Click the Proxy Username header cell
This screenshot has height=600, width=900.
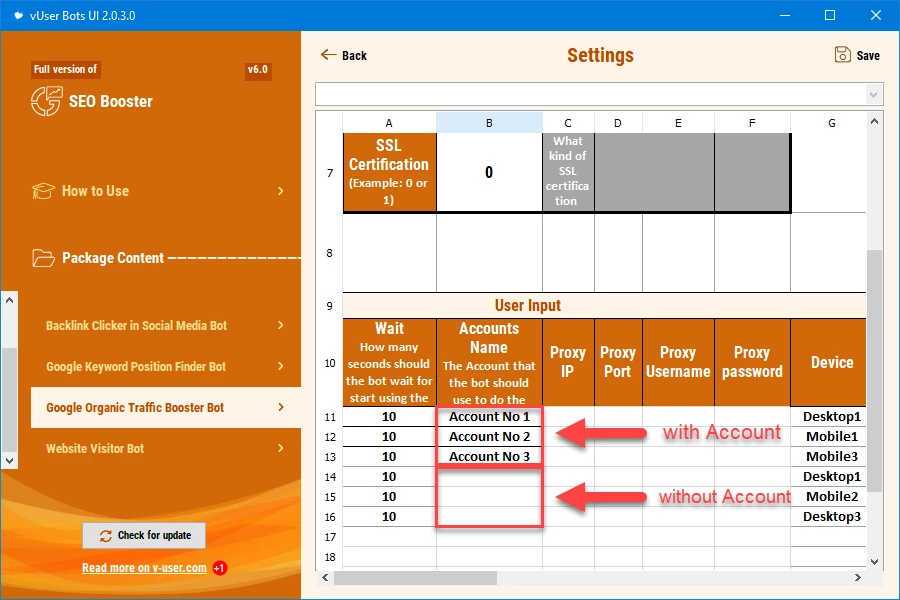(x=678, y=362)
